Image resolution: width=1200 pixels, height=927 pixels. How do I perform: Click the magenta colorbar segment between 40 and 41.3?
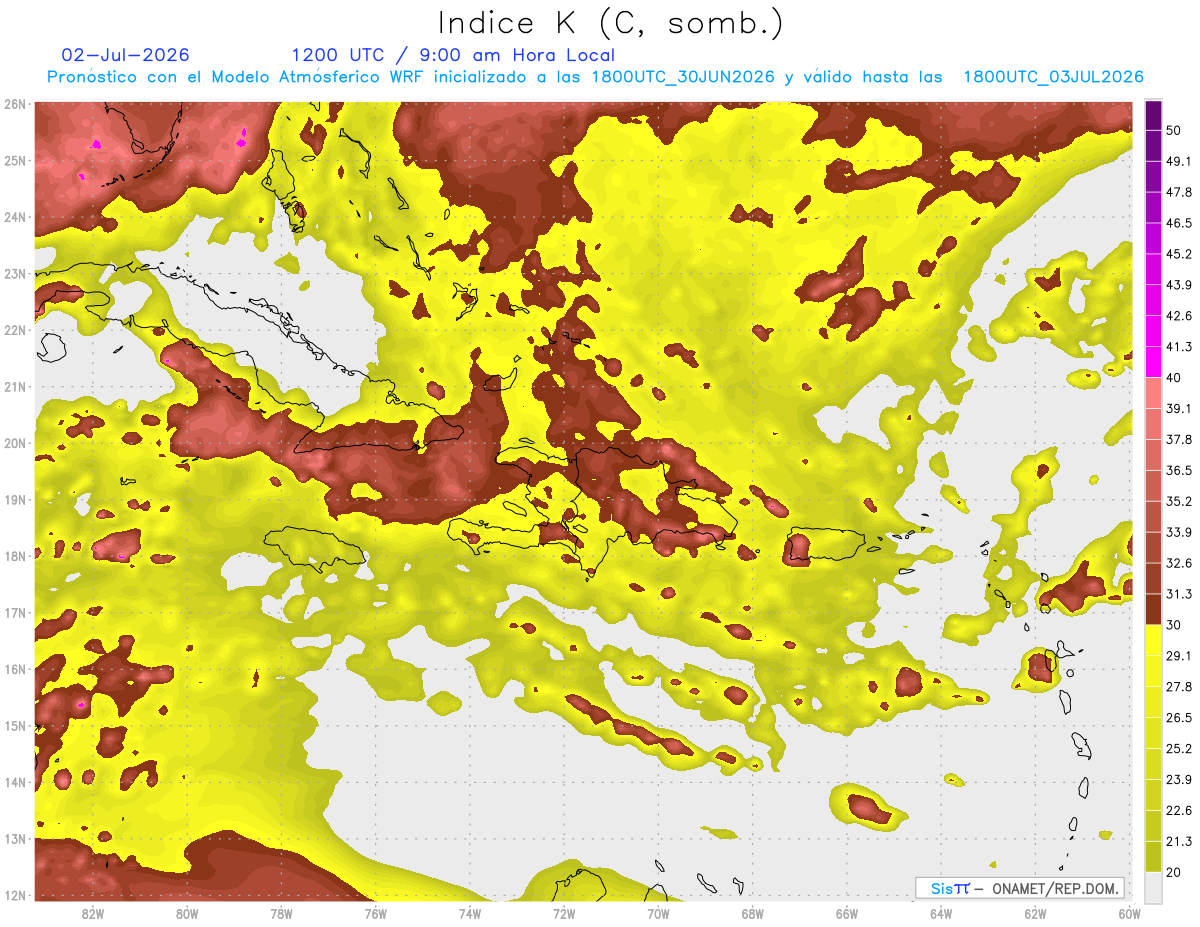(1154, 362)
